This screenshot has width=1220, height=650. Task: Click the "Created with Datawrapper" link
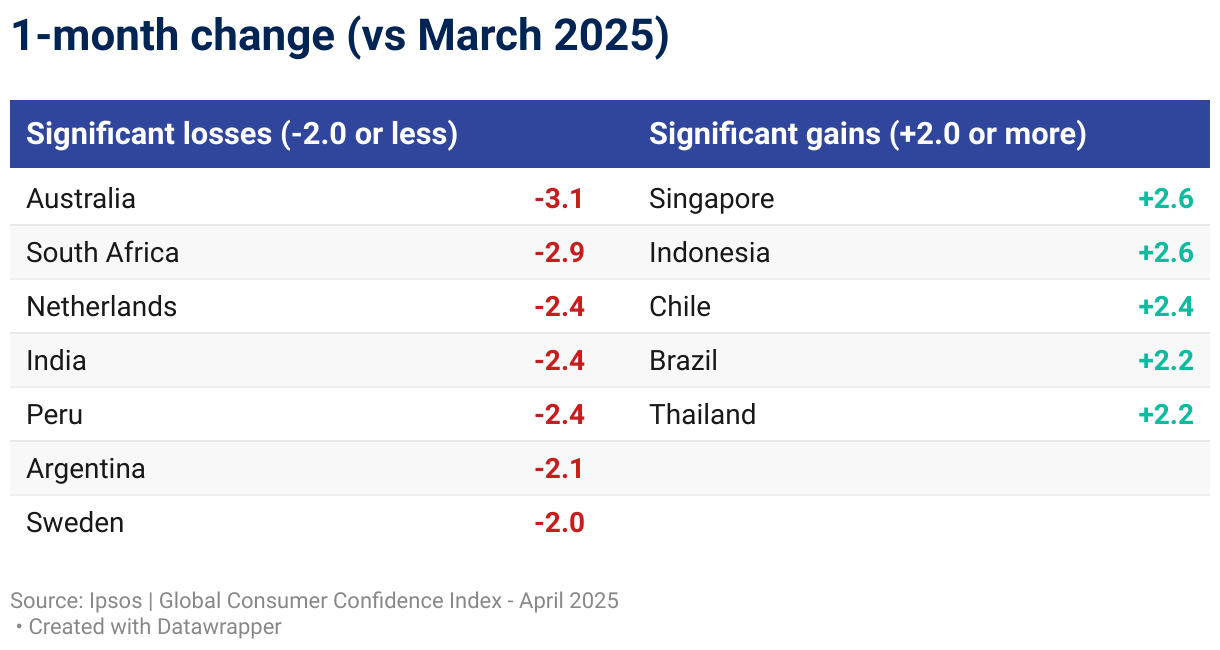tap(155, 627)
